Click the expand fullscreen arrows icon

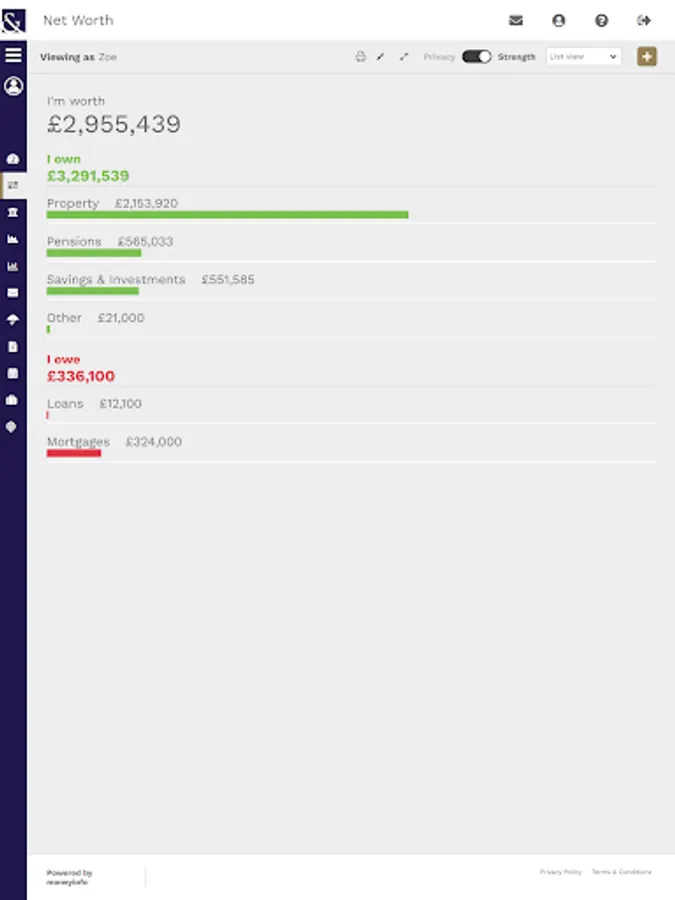pyautogui.click(x=404, y=57)
